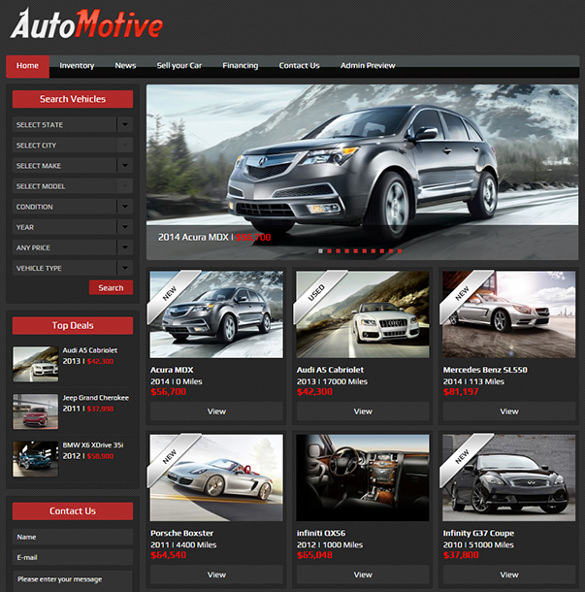Go to the Inventory menu item
This screenshot has width=585, height=592.
point(77,66)
